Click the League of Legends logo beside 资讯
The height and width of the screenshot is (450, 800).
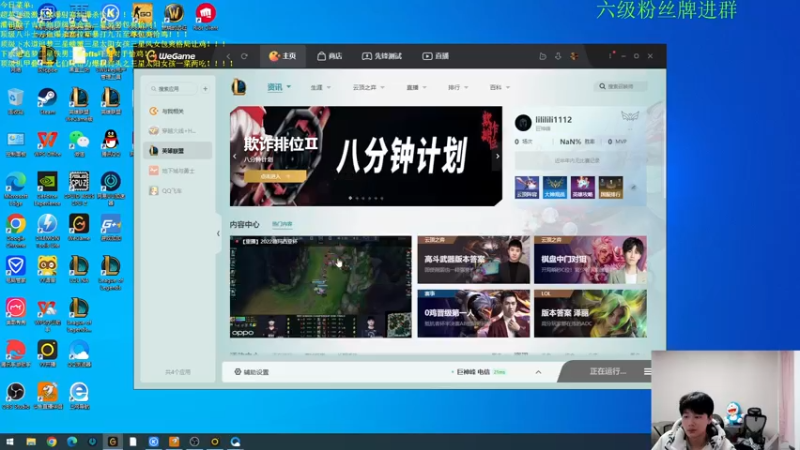[239, 87]
